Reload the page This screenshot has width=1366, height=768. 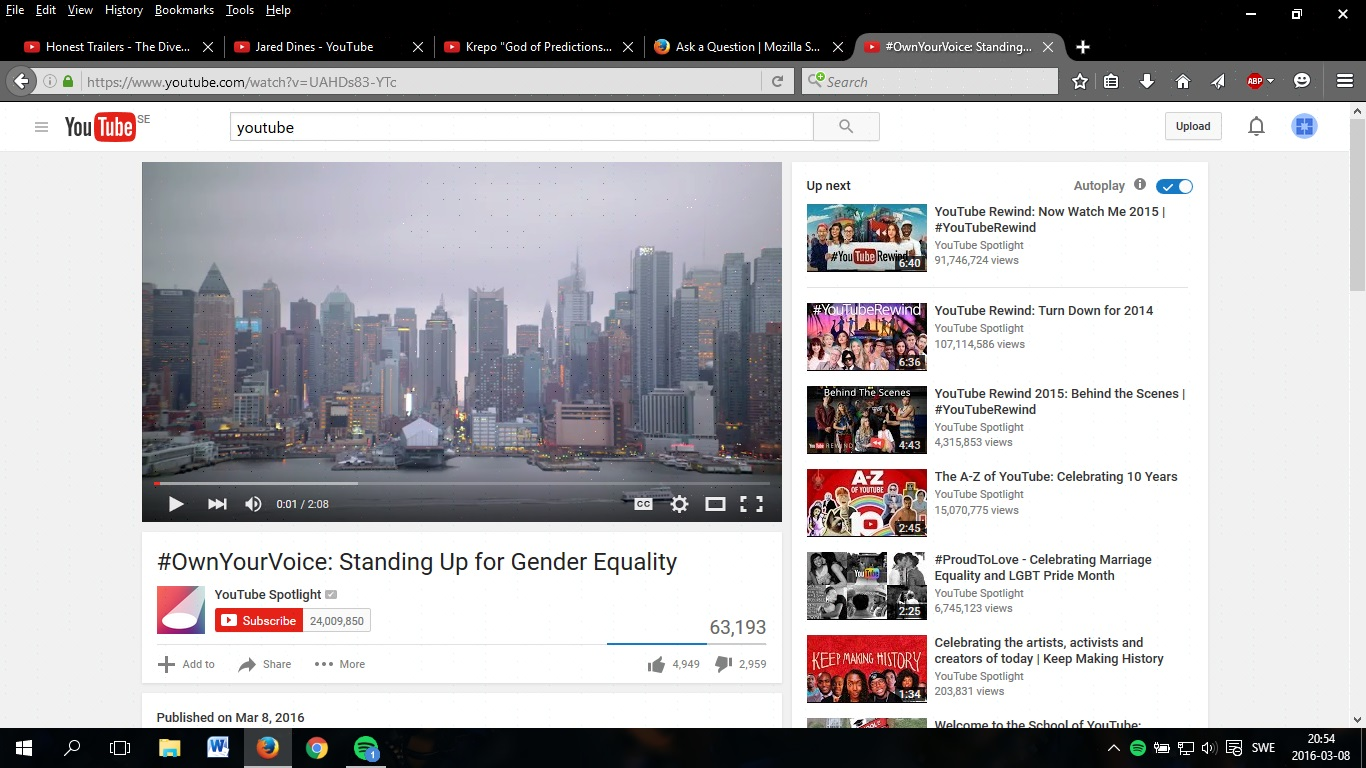click(x=777, y=82)
